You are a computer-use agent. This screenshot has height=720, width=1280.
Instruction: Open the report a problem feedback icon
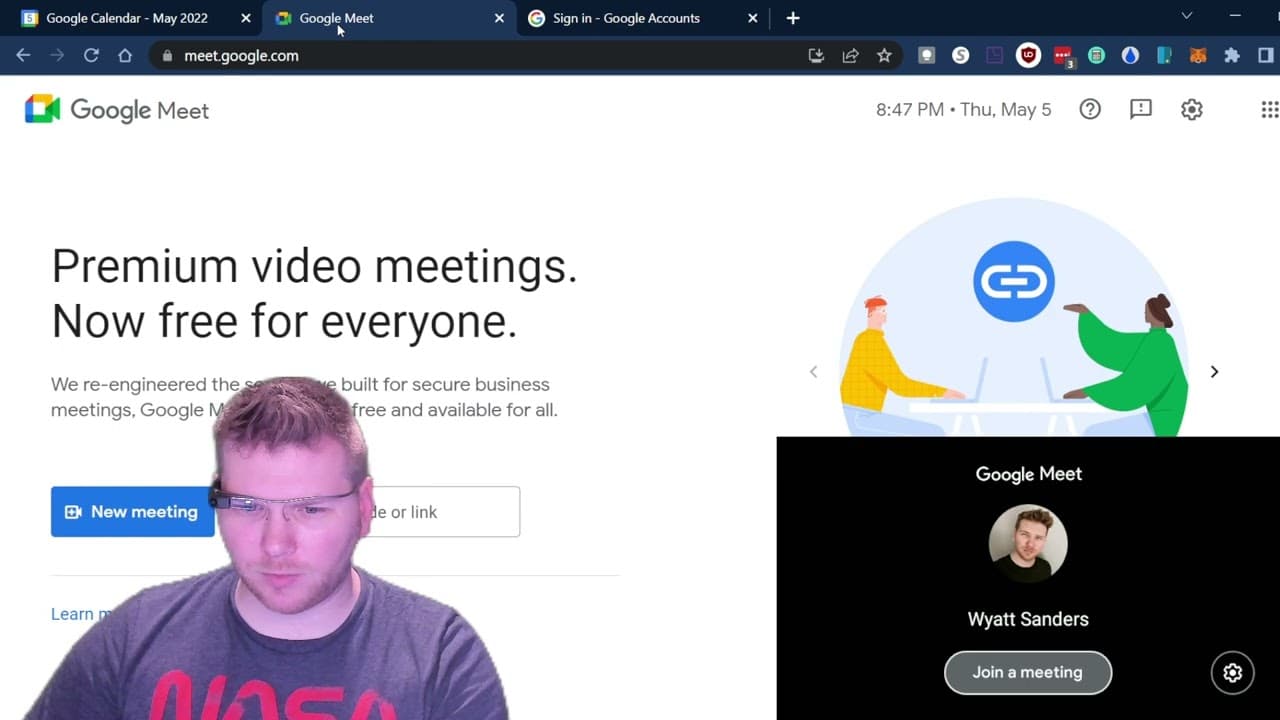1141,110
